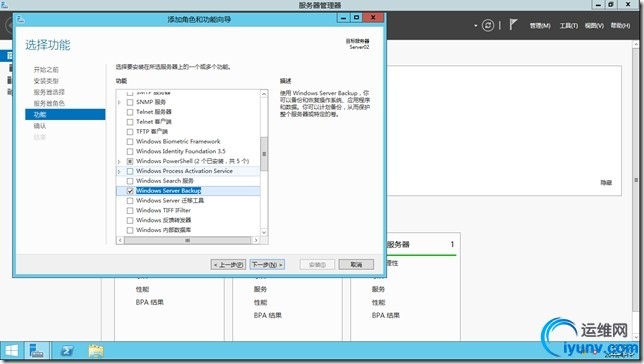Image resolution: width=644 pixels, height=364 pixels.
Task: Open the dropdown arrow beside refresh icon
Action: tap(476, 25)
